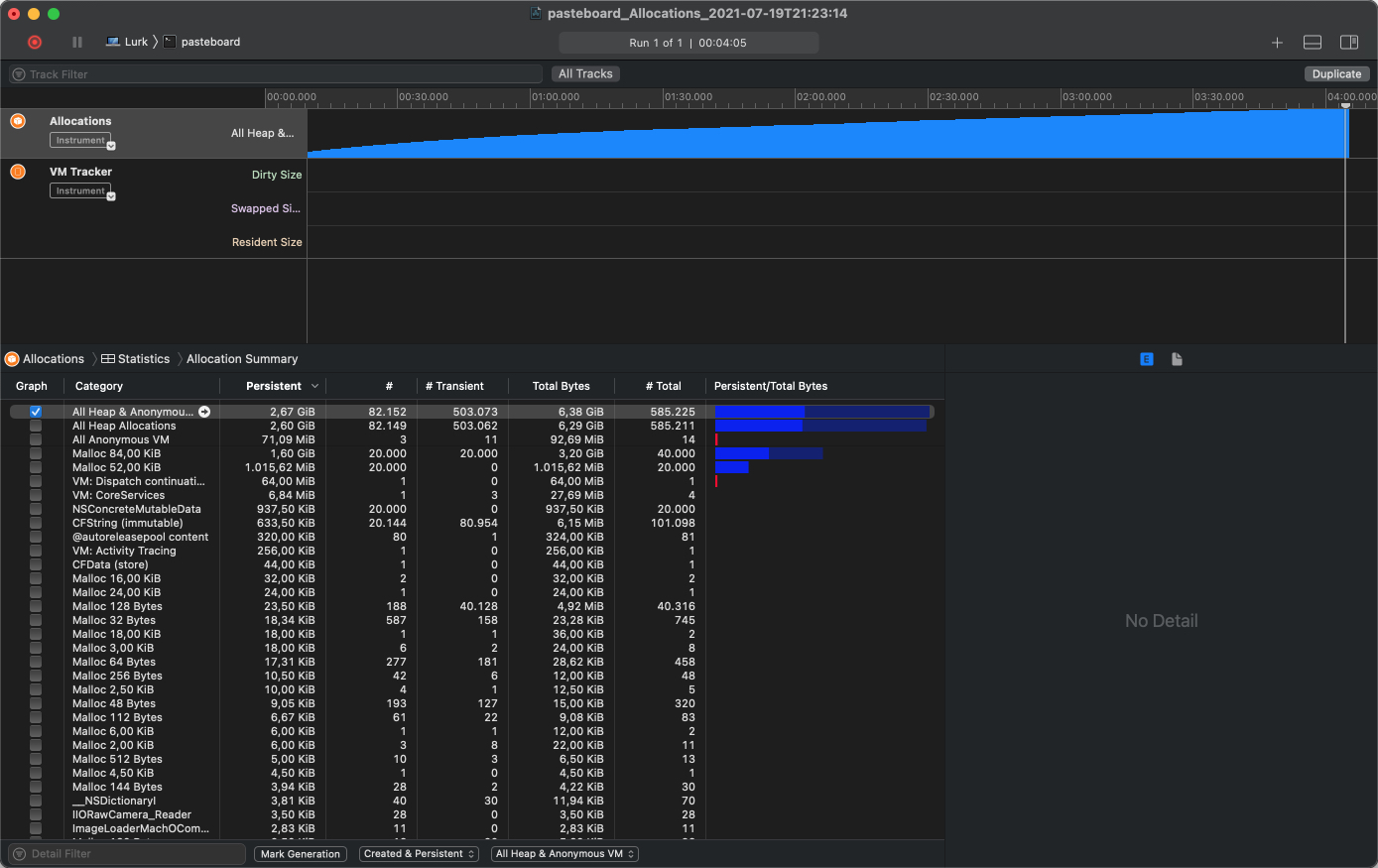Open the Created & Persistent dropdown
This screenshot has width=1378, height=868.
pos(420,854)
